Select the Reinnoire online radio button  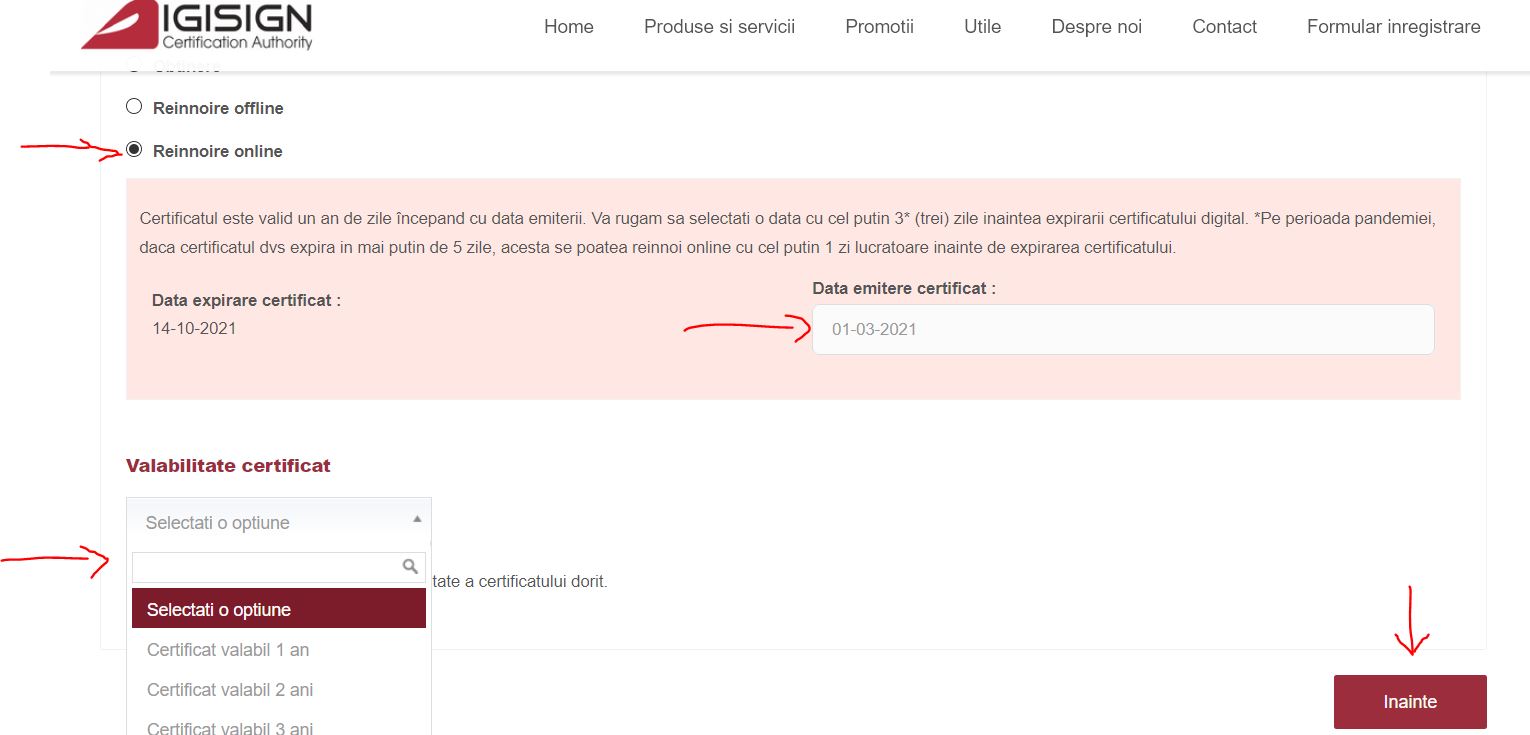tap(134, 149)
